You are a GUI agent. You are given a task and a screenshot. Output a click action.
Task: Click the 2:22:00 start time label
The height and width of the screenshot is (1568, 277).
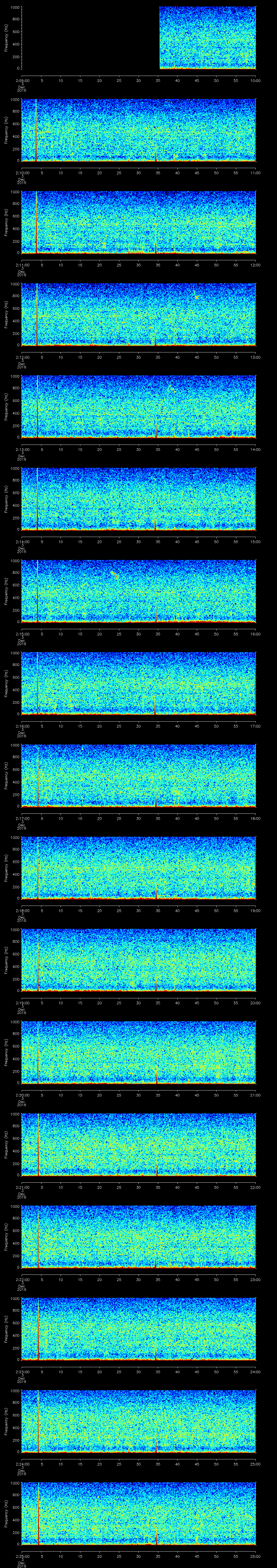click(x=22, y=1279)
